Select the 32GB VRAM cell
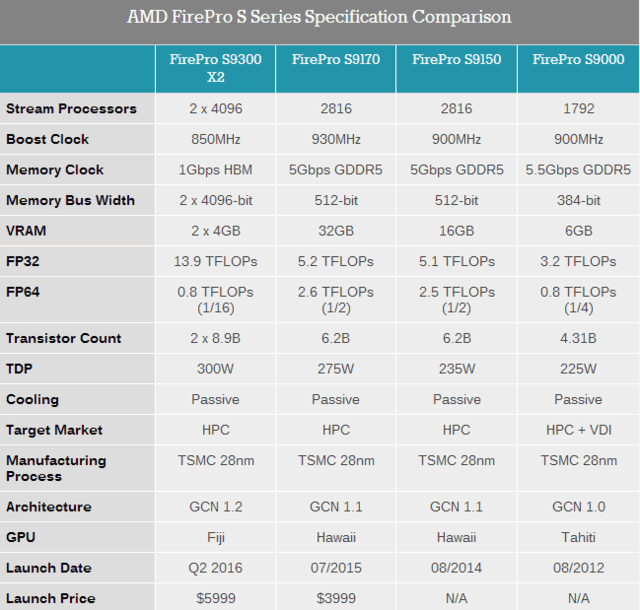The height and width of the screenshot is (610, 640). pos(335,231)
